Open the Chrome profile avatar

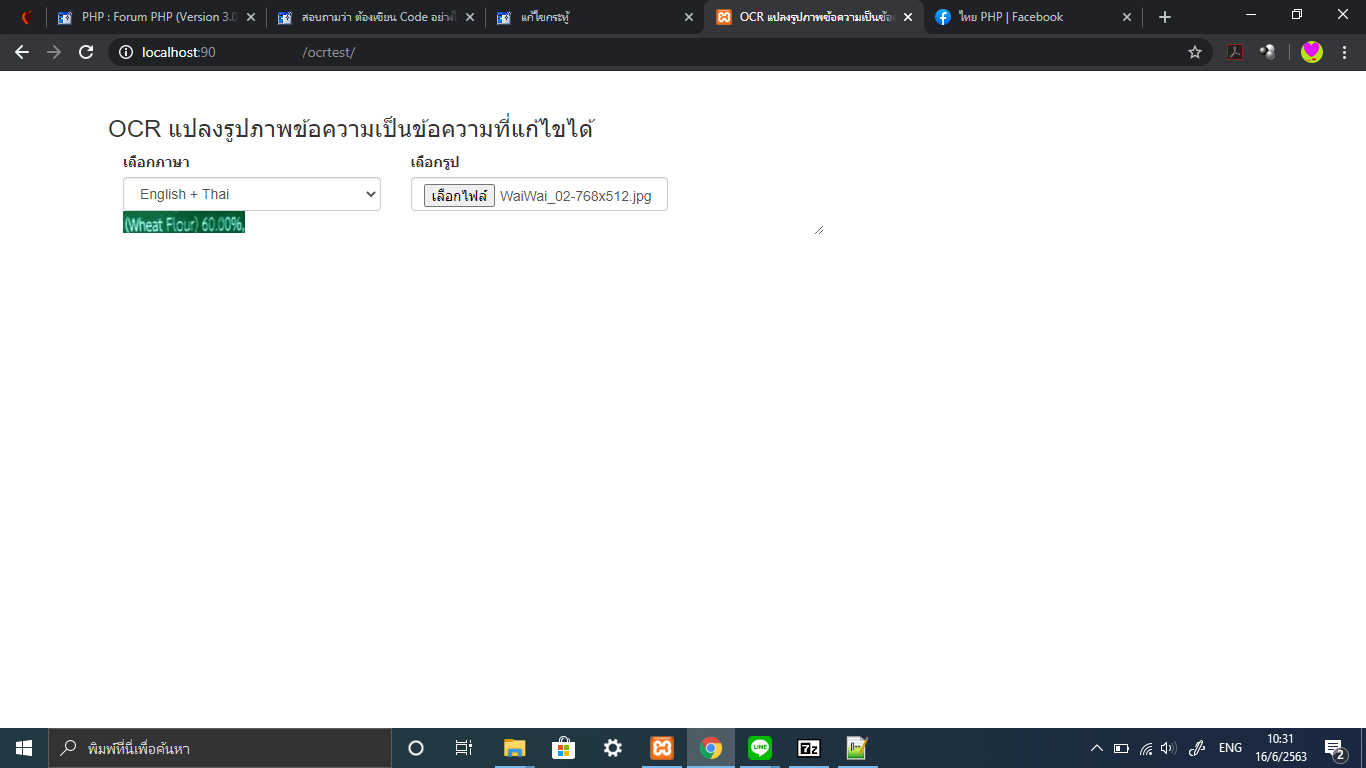(1312, 52)
